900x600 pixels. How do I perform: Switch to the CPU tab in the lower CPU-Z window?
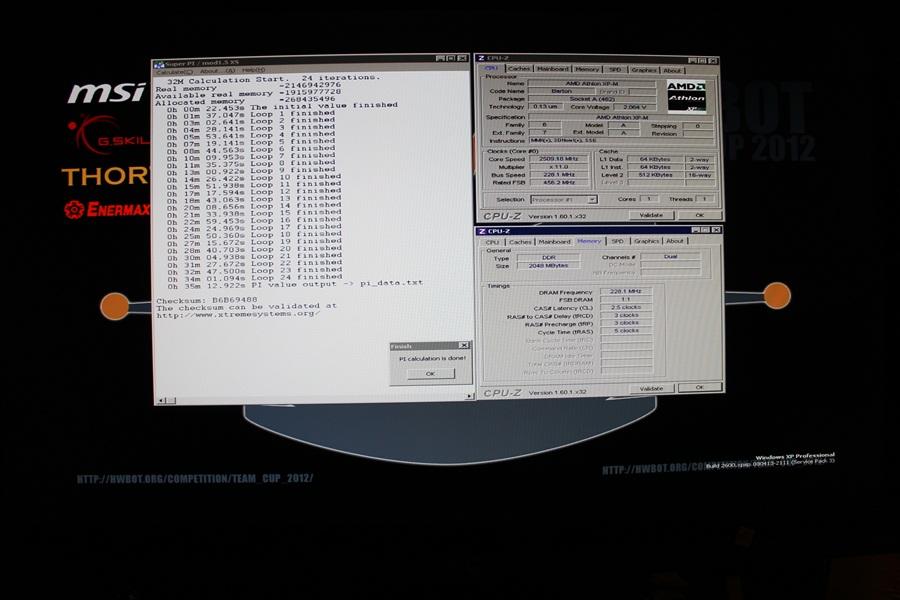click(493, 242)
